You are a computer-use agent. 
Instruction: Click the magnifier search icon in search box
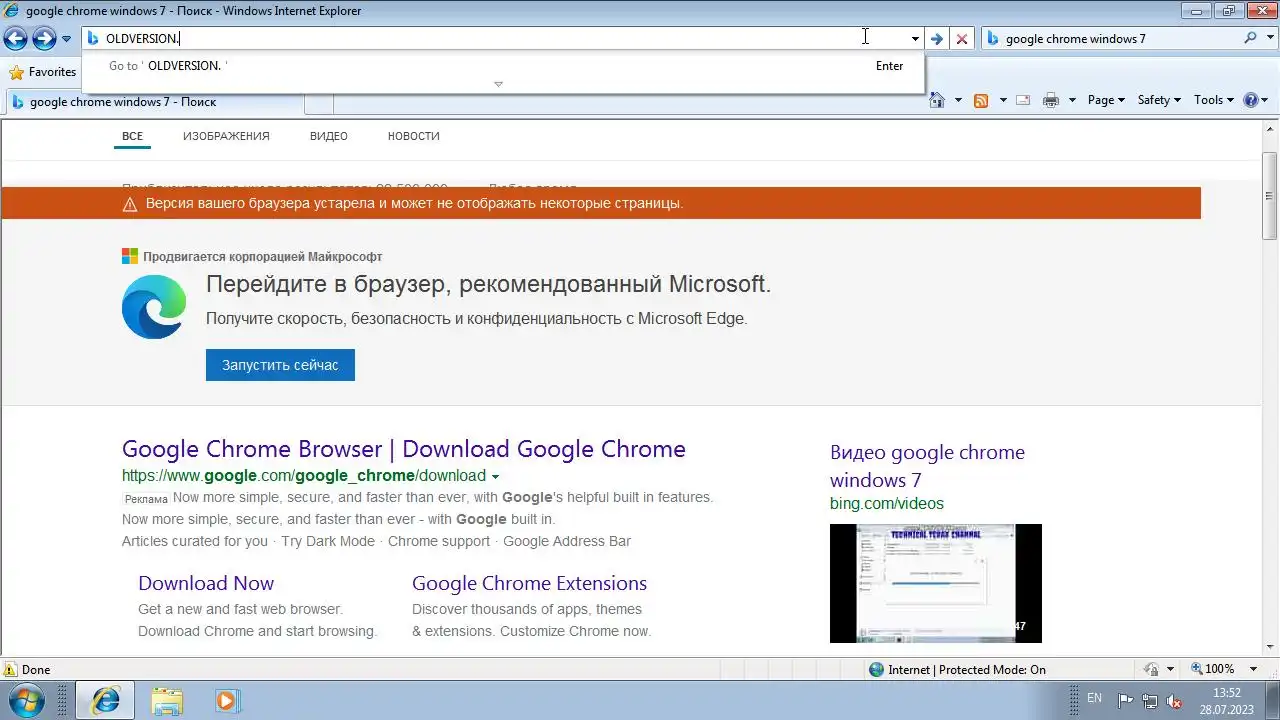(1250, 38)
